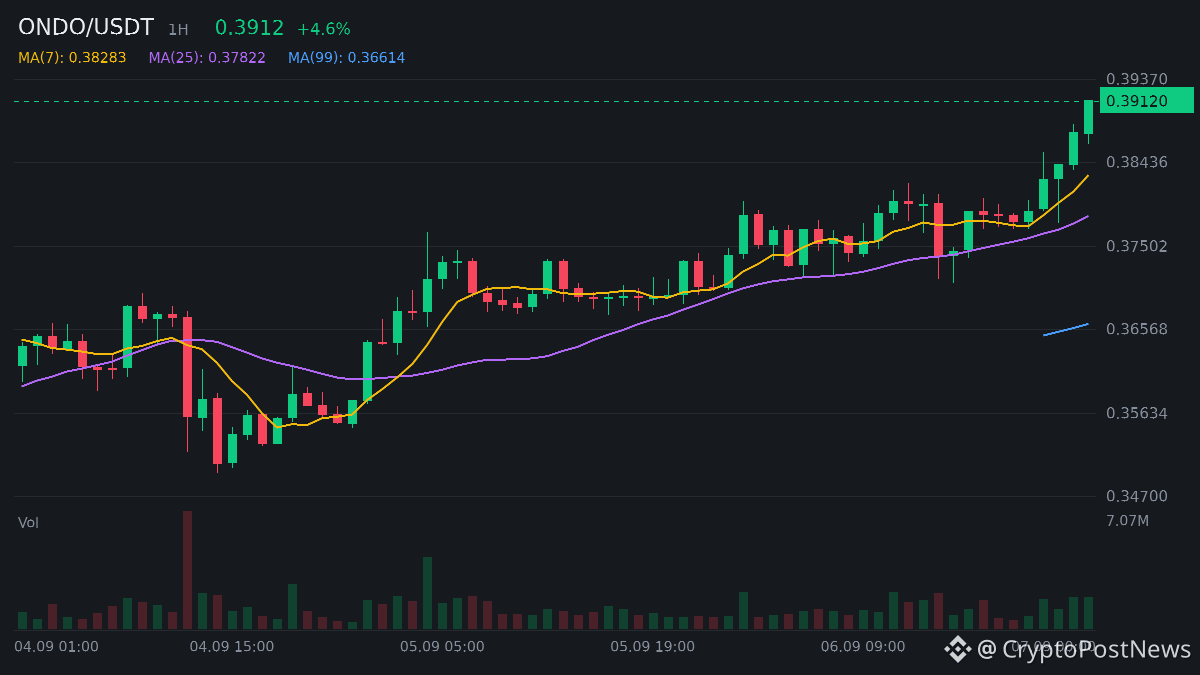Select the 1H timeframe label
Image resolution: width=1200 pixels, height=675 pixels.
click(178, 30)
